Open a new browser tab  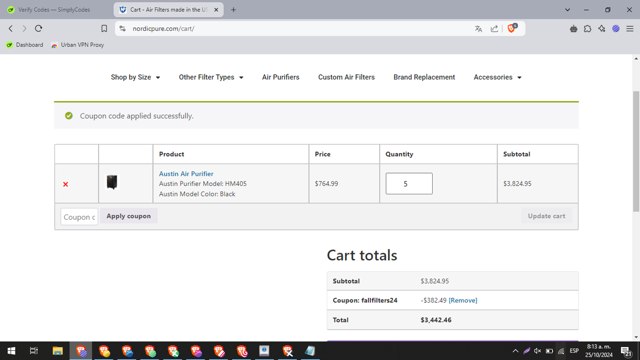coord(233,9)
